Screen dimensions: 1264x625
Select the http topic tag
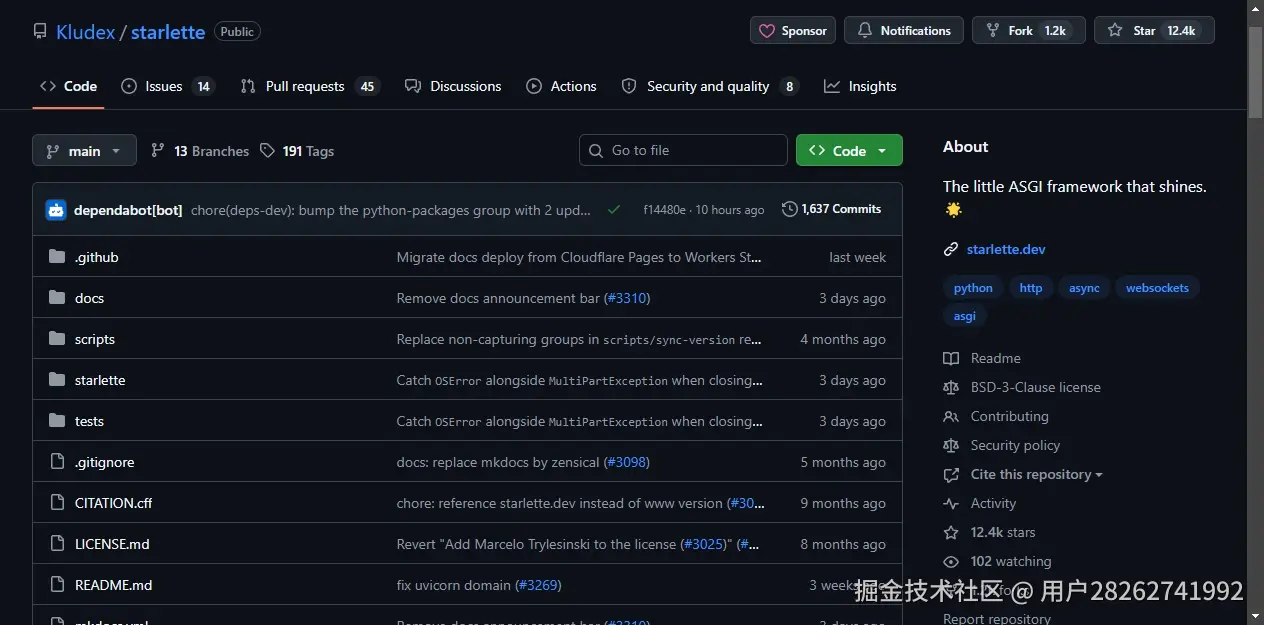[1031, 288]
